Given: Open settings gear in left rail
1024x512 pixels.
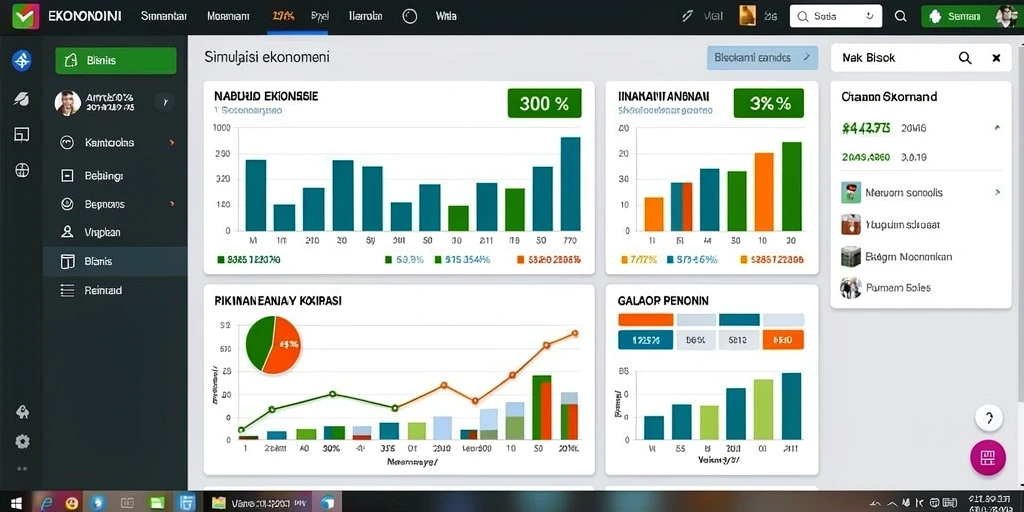Looking at the screenshot, I should (x=22, y=441).
